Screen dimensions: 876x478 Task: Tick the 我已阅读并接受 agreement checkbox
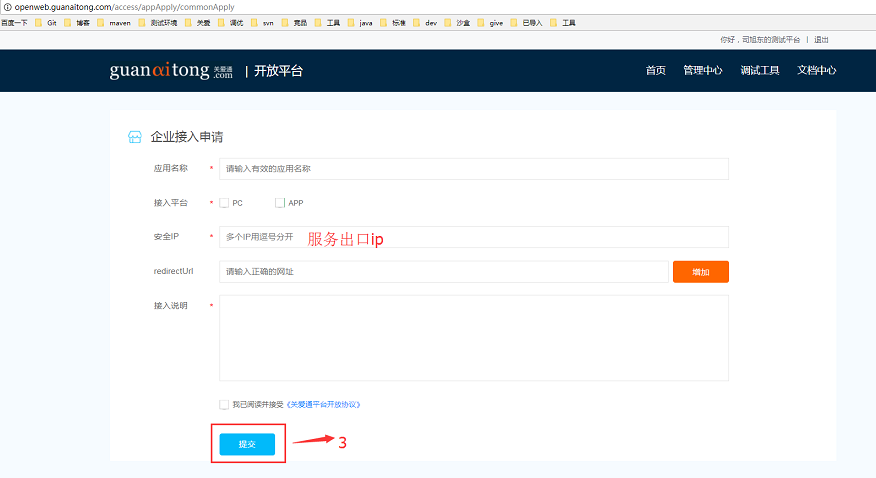[224, 404]
